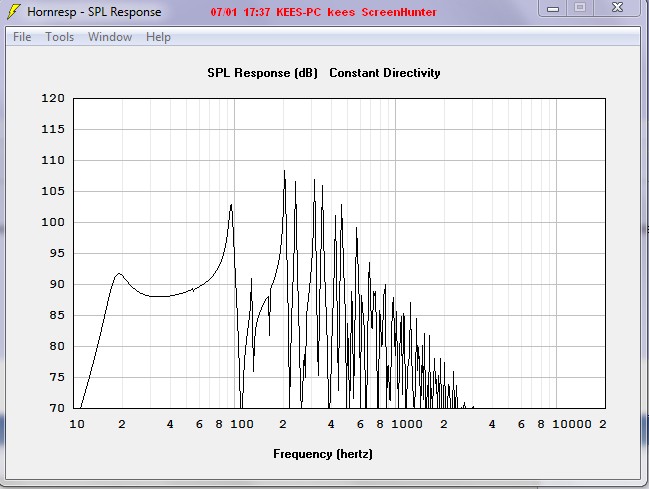Screen dimensions: 649x489
Task: Open the Help menu
Action: click(158, 37)
